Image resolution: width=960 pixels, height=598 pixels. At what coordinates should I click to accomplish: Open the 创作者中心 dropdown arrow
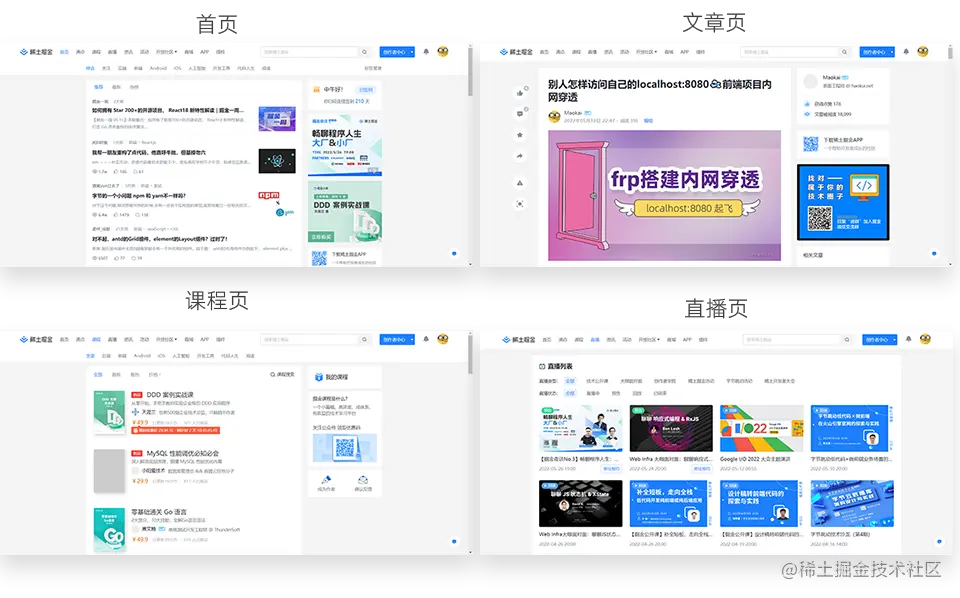pyautogui.click(x=890, y=51)
